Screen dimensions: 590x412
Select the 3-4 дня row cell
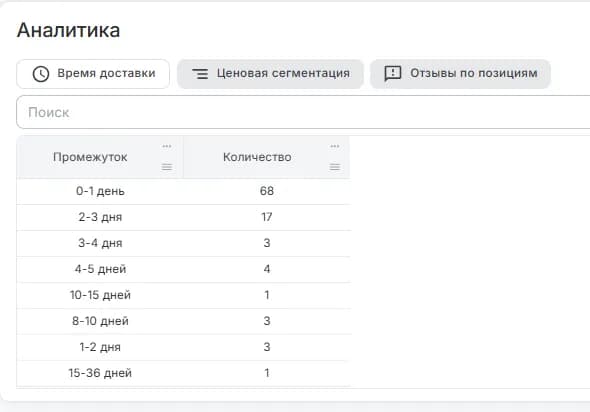coord(100,243)
